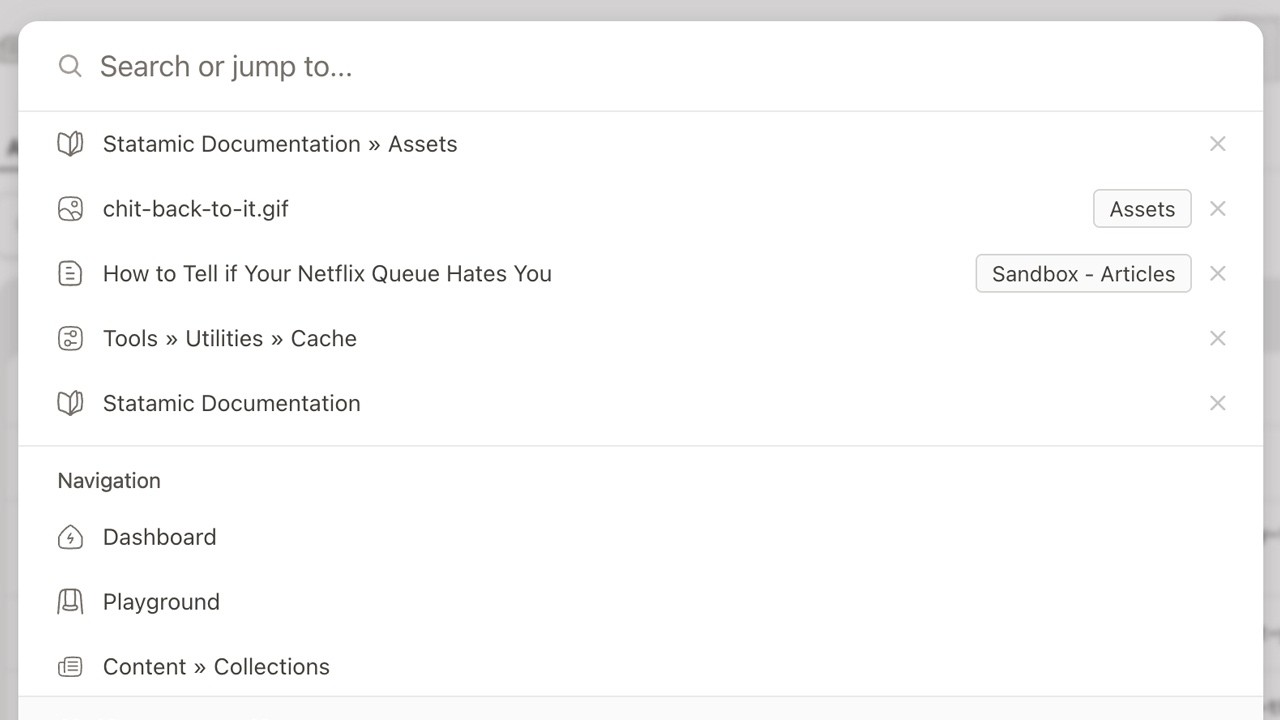Dismiss the Tools » Utilities » Cache recent item
This screenshot has height=720, width=1280.
click(1217, 339)
